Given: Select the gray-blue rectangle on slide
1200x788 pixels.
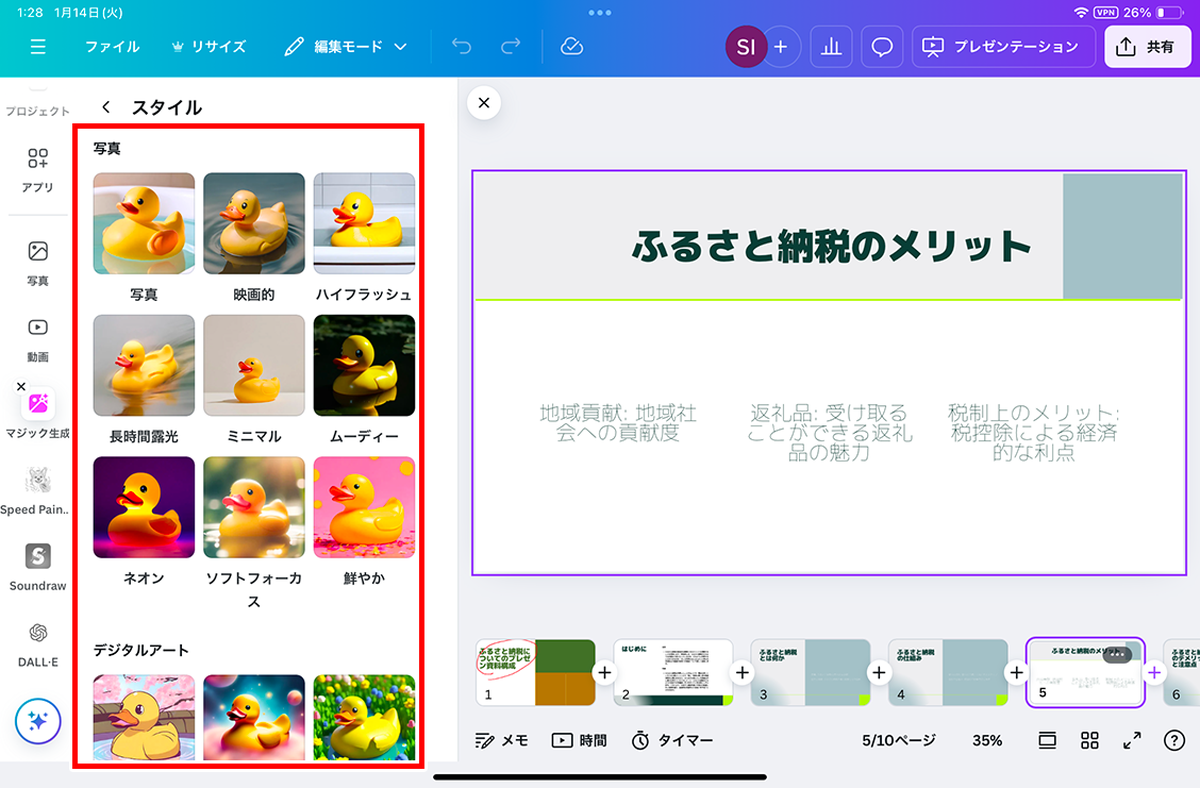Looking at the screenshot, I should 1123,236.
